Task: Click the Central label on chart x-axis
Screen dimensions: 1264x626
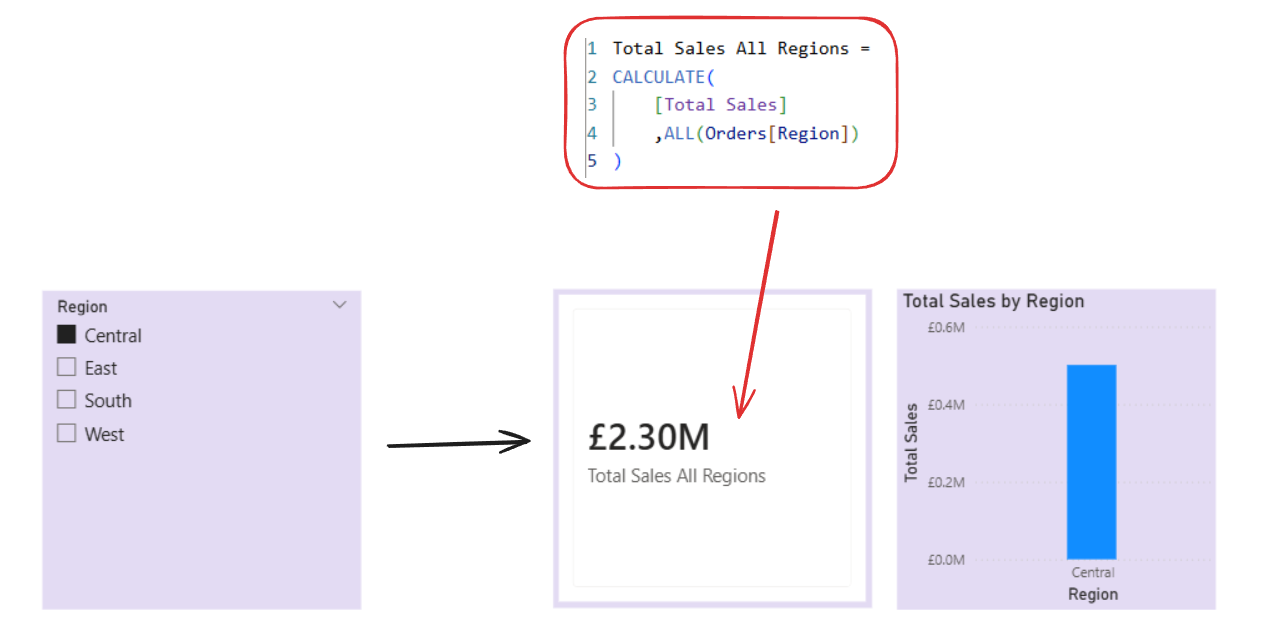Action: coord(1092,573)
